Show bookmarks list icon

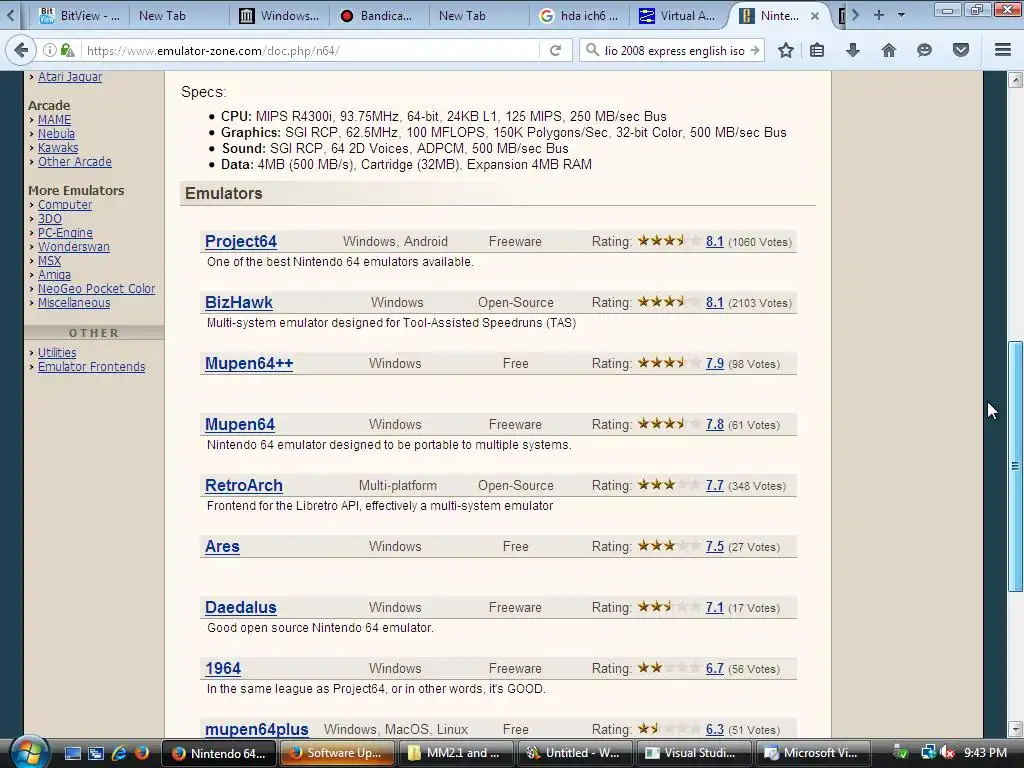pyautogui.click(x=817, y=50)
